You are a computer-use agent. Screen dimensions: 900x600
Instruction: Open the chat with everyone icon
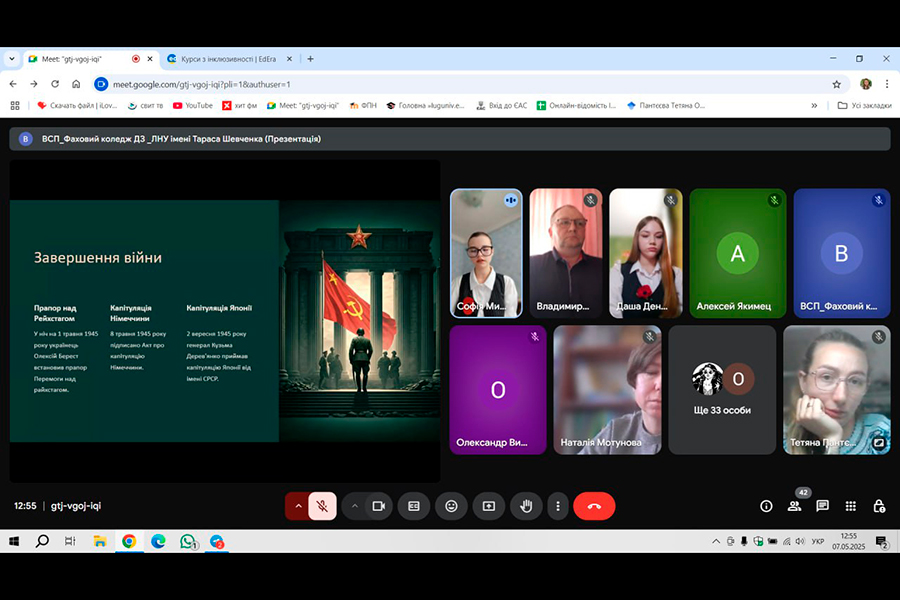pyautogui.click(x=823, y=506)
